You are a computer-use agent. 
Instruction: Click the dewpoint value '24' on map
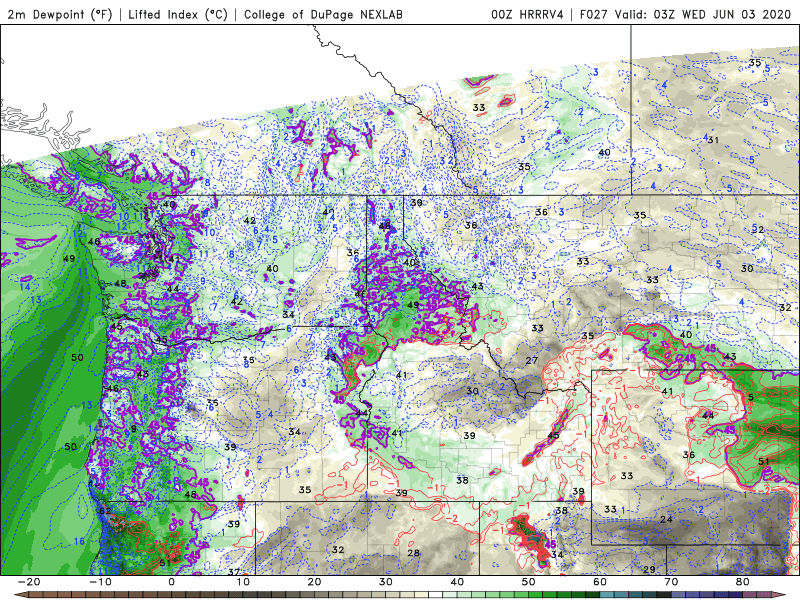click(666, 519)
